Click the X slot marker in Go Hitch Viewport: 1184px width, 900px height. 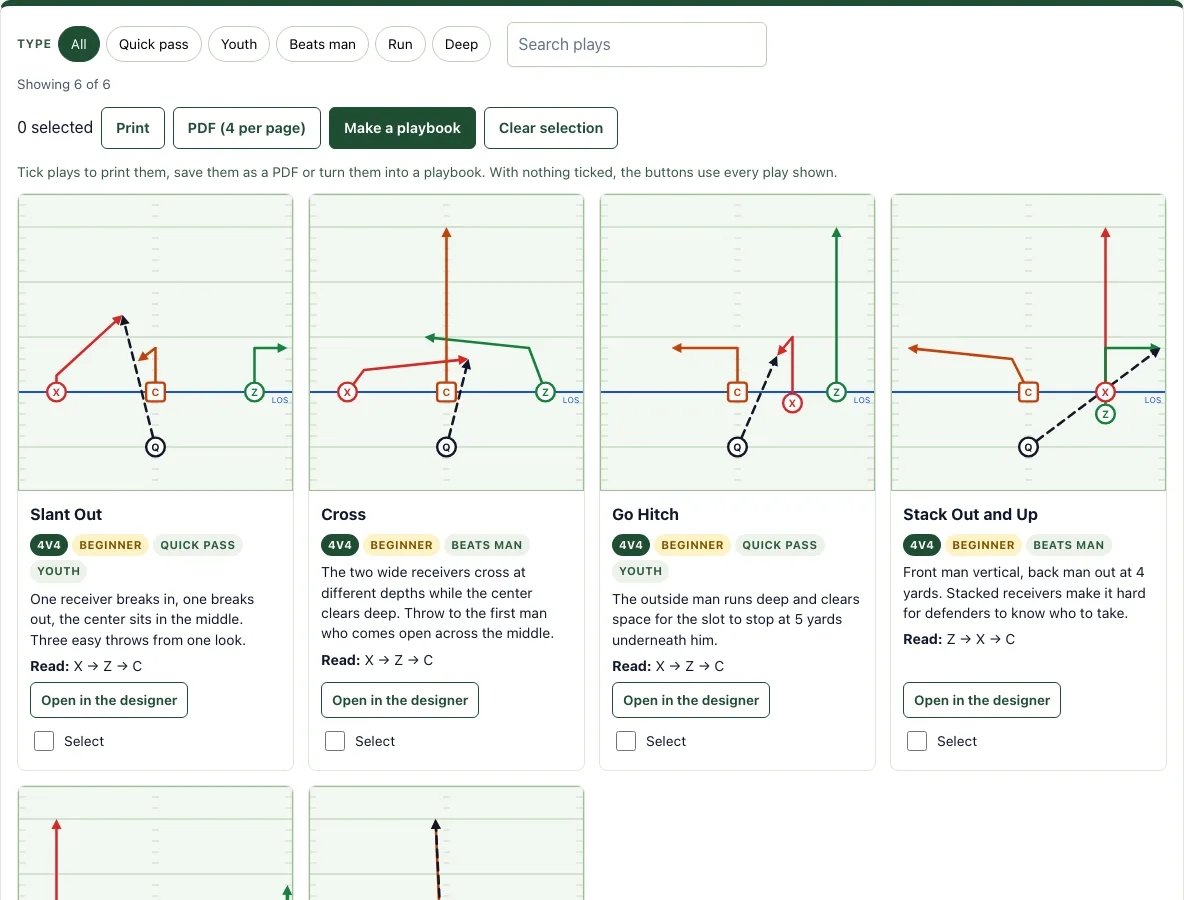pos(792,403)
